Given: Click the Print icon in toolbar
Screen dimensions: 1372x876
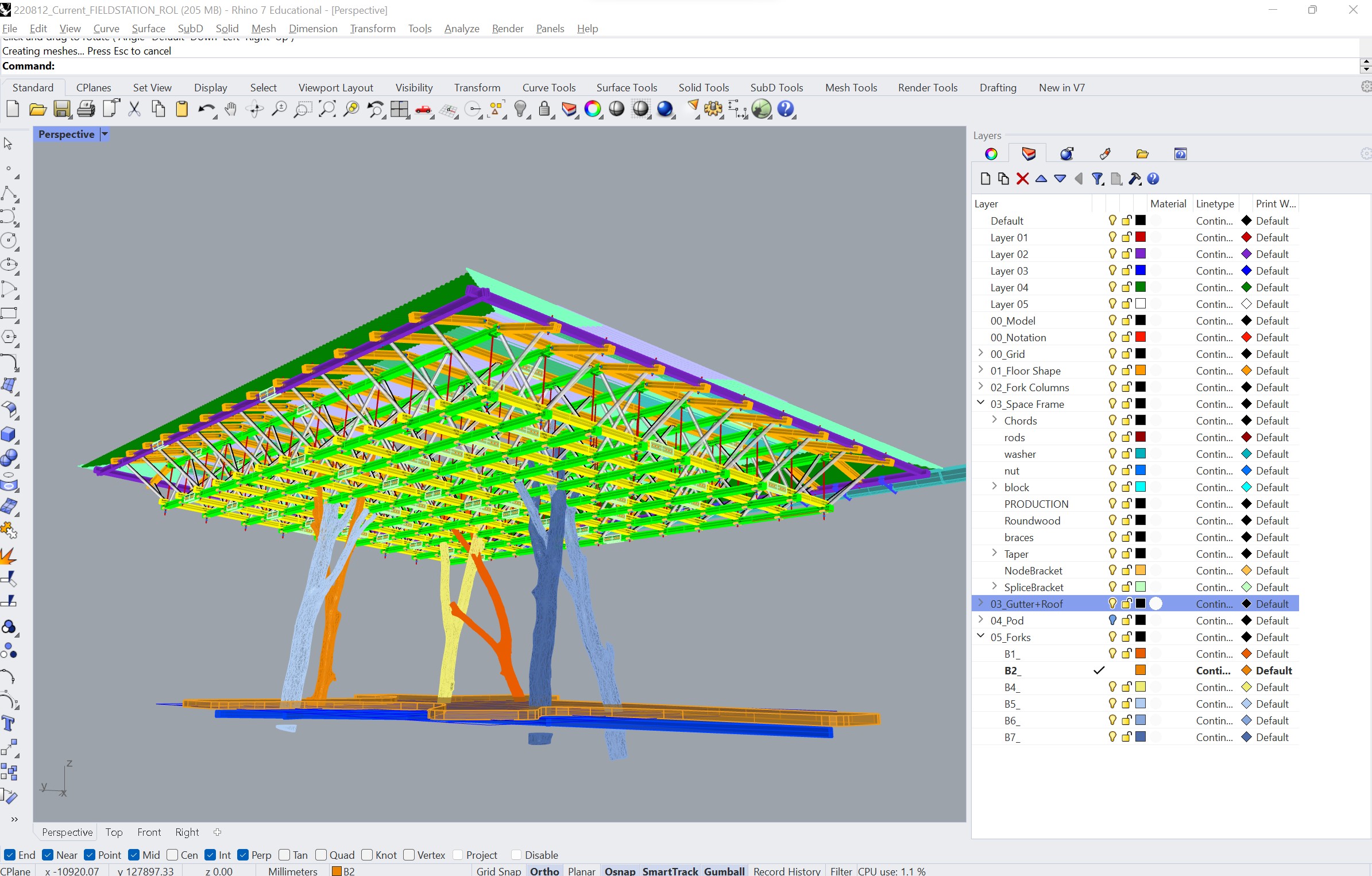Looking at the screenshot, I should [86, 109].
